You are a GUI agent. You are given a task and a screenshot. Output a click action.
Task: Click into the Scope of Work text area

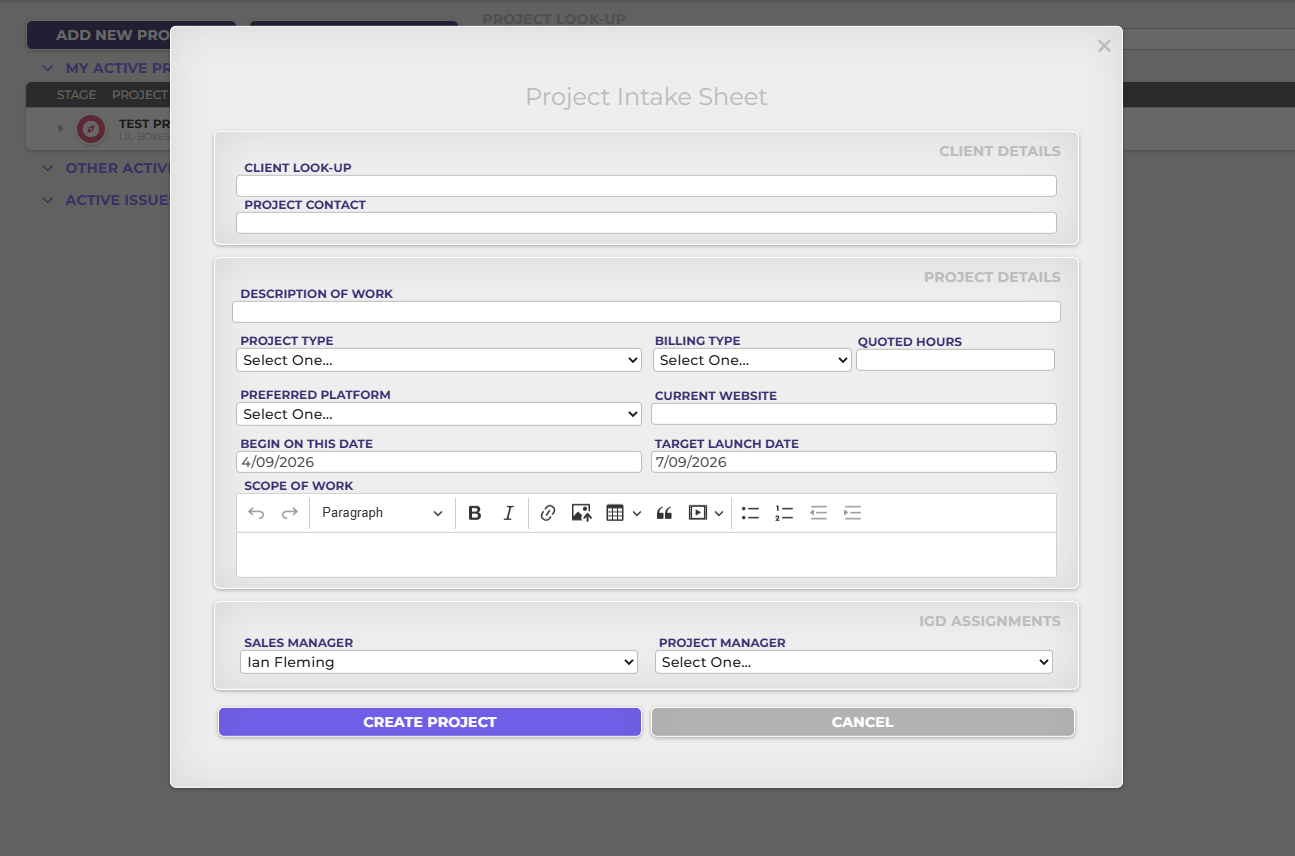pyautogui.click(x=646, y=555)
